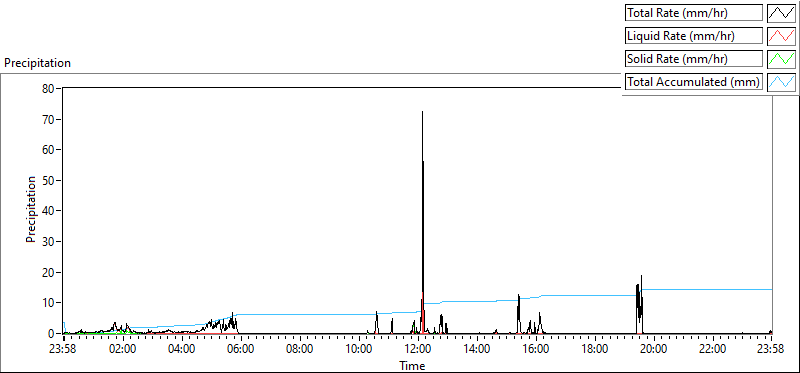Click the X-axis time label 18:00
800x373 pixels.
(595, 350)
